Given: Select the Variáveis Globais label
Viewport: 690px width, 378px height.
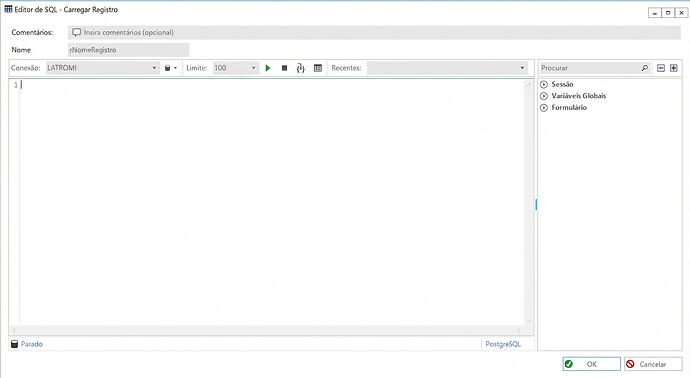Looking at the screenshot, I should tap(579, 95).
